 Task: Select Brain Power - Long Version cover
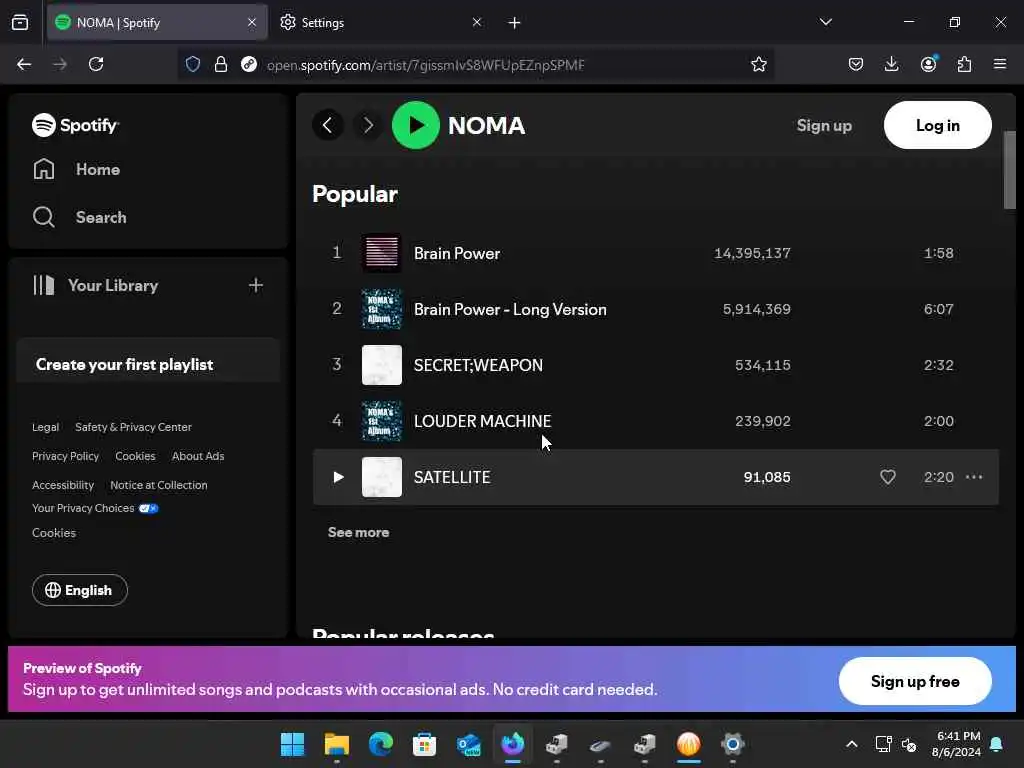(x=382, y=309)
